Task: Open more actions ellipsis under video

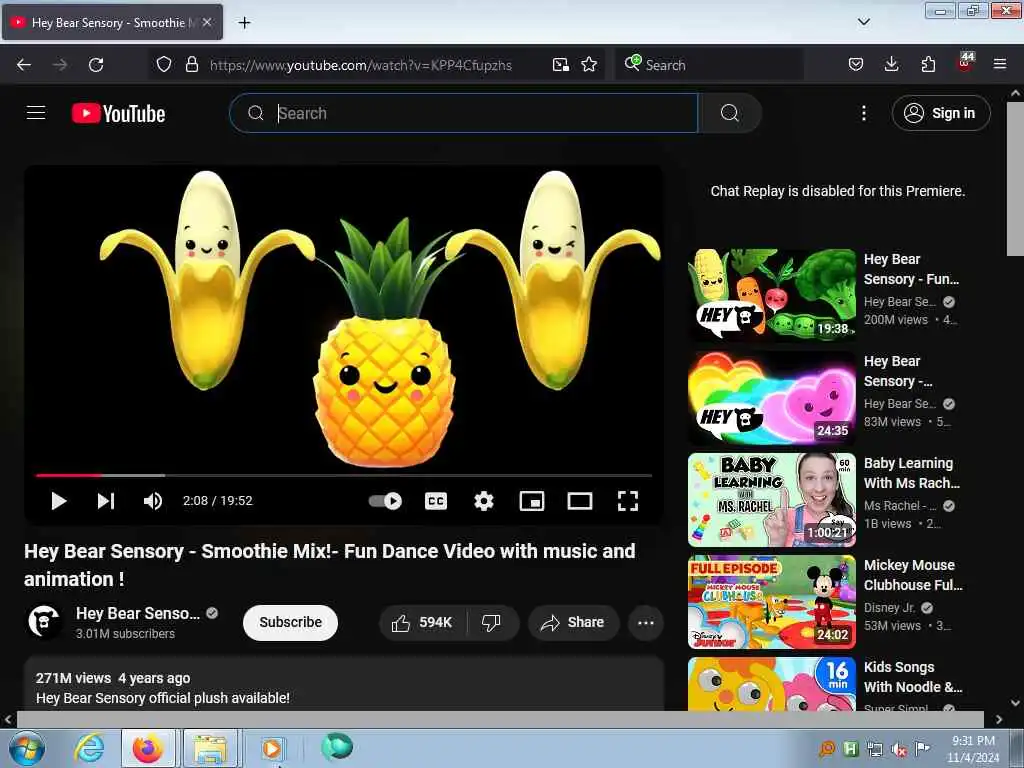Action: point(646,622)
